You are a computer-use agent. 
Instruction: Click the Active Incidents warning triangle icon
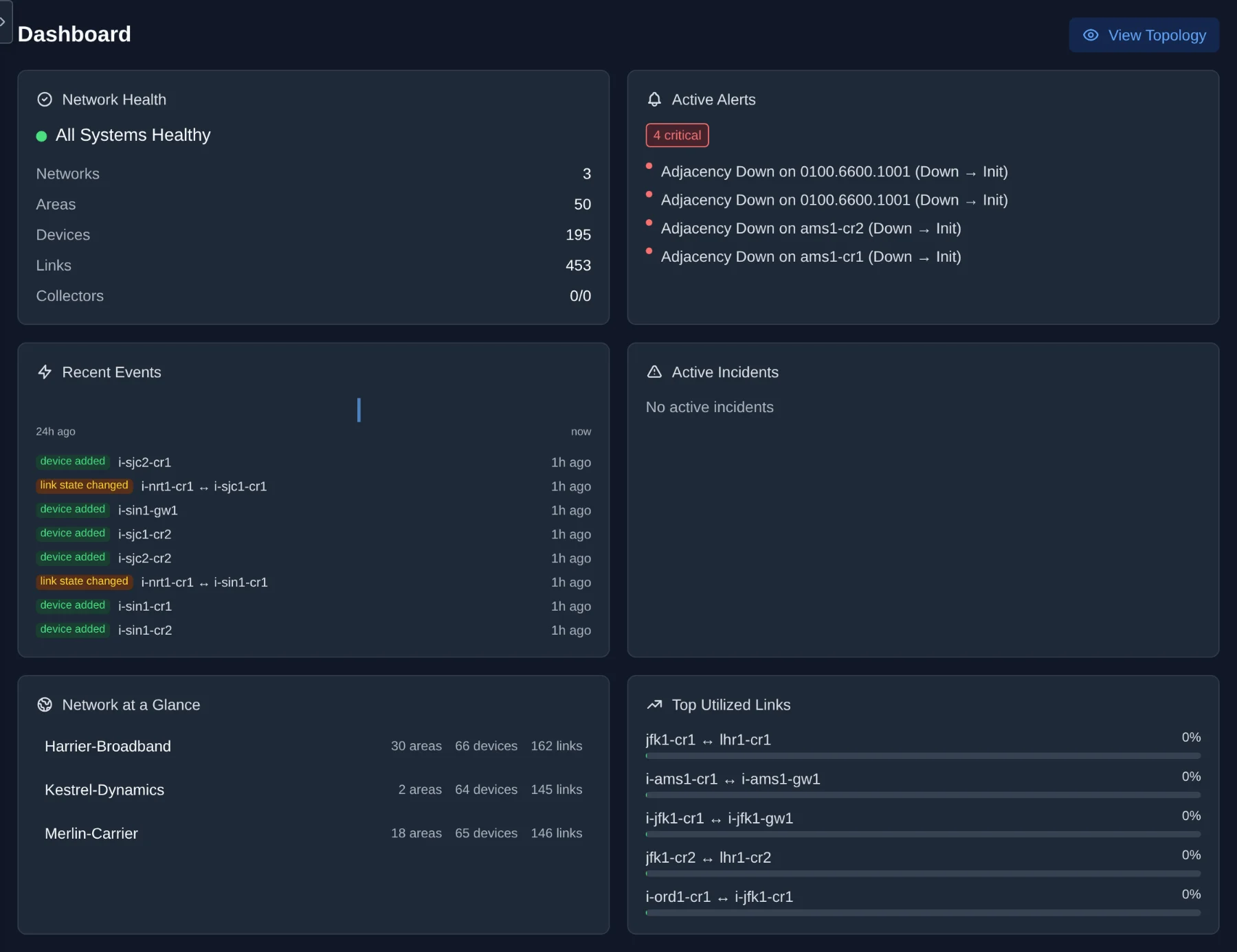click(x=654, y=372)
